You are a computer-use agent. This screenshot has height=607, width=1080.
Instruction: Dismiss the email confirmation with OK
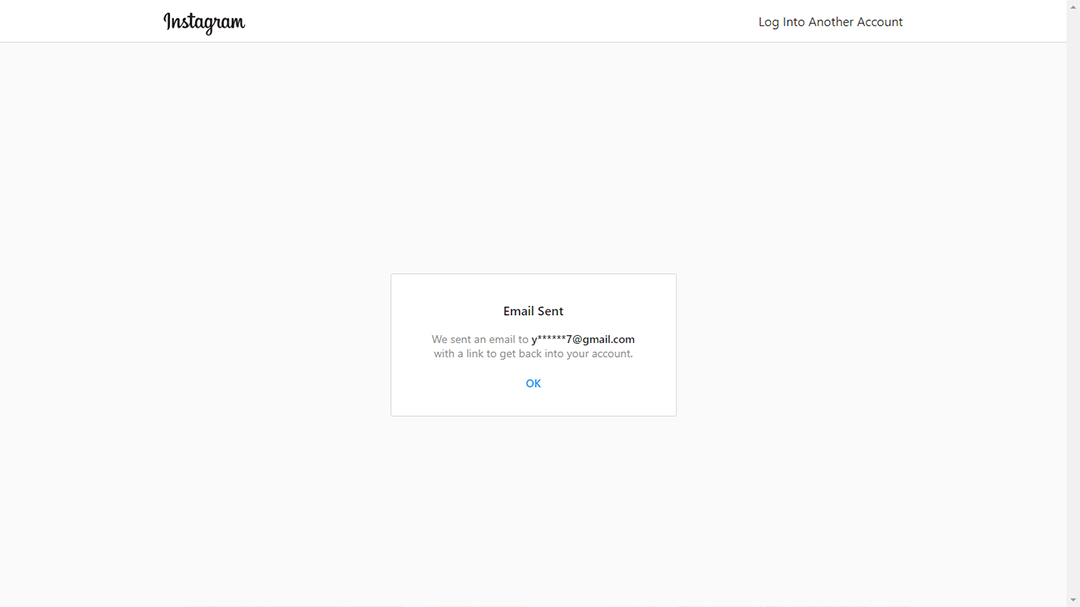[533, 383]
